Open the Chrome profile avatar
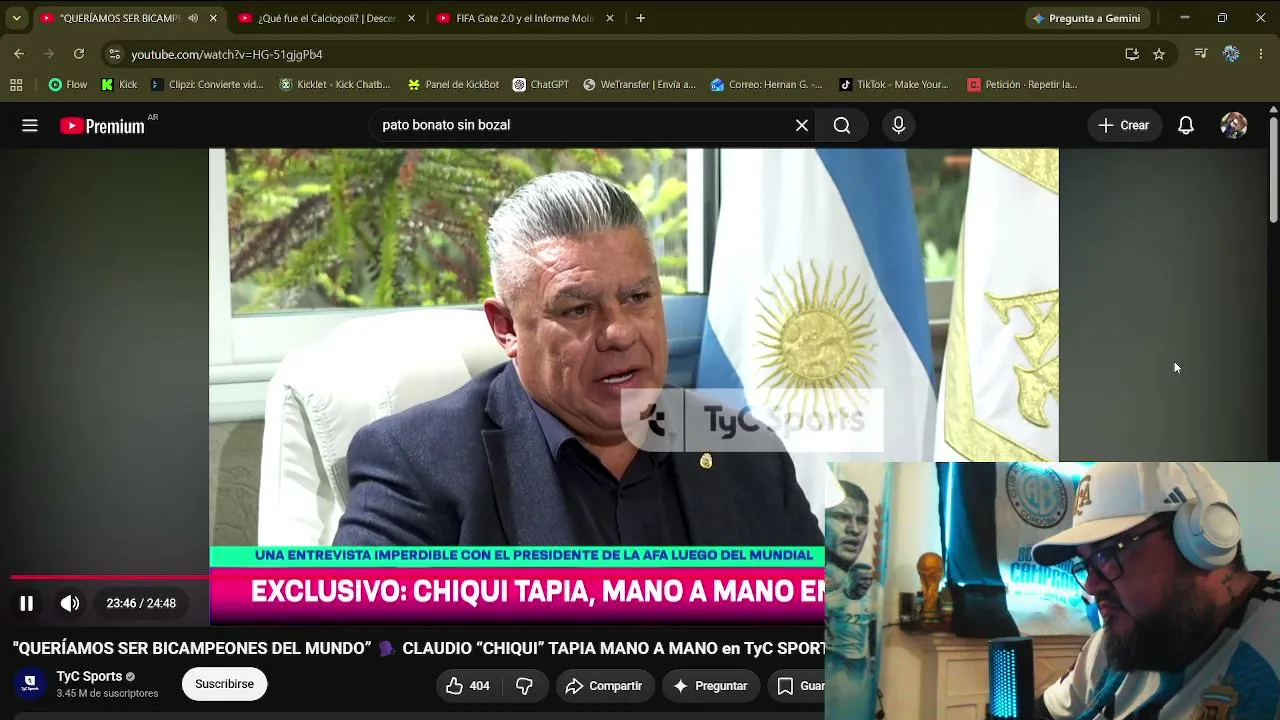 [1231, 54]
